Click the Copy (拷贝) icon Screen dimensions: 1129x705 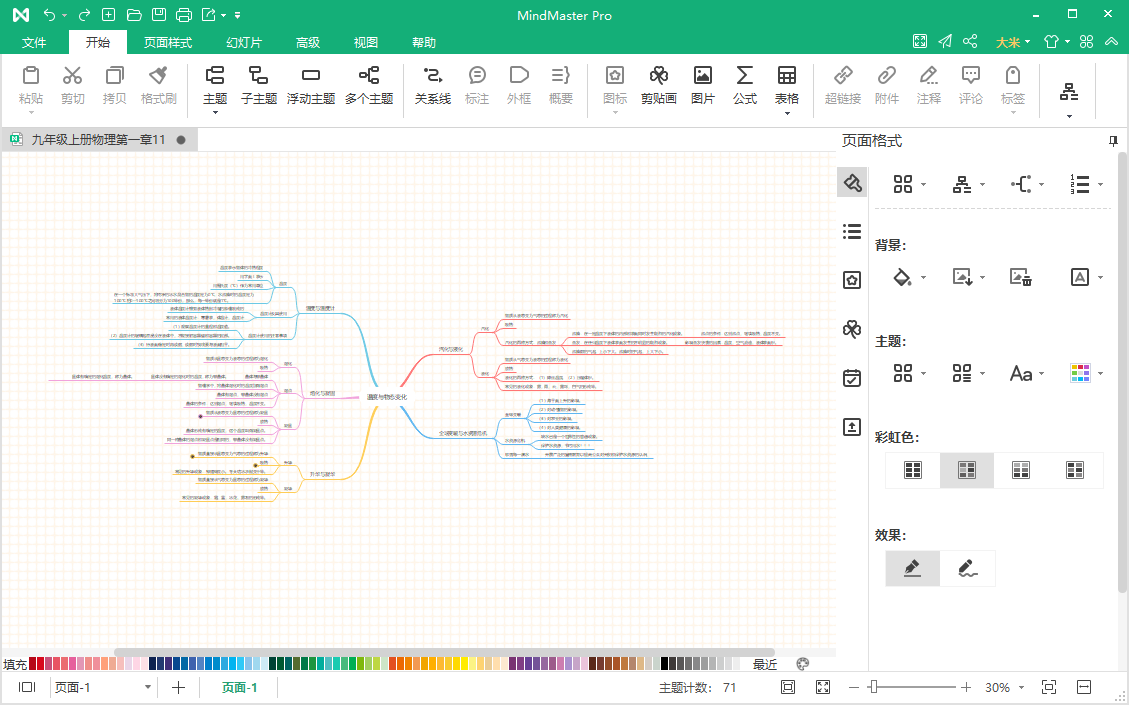click(x=114, y=76)
